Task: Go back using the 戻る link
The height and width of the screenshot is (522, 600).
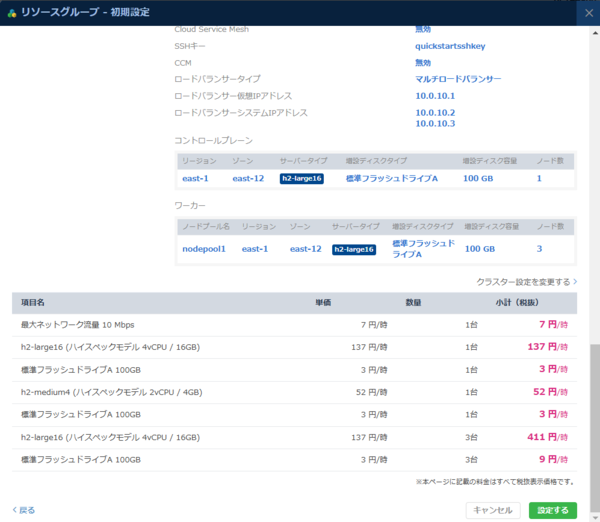Action: [x=24, y=510]
